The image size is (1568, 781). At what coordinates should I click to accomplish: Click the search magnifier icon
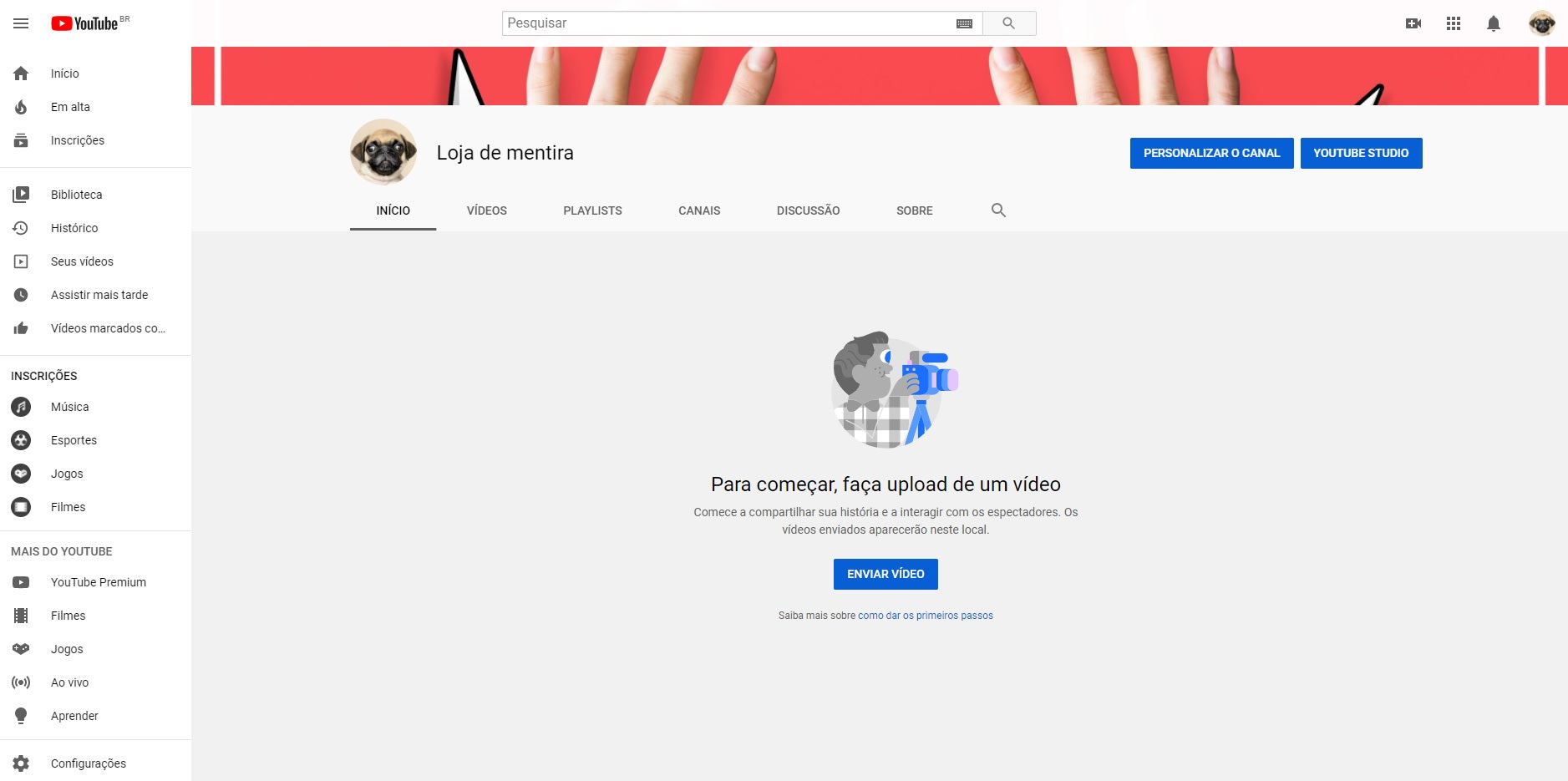pyautogui.click(x=1009, y=23)
